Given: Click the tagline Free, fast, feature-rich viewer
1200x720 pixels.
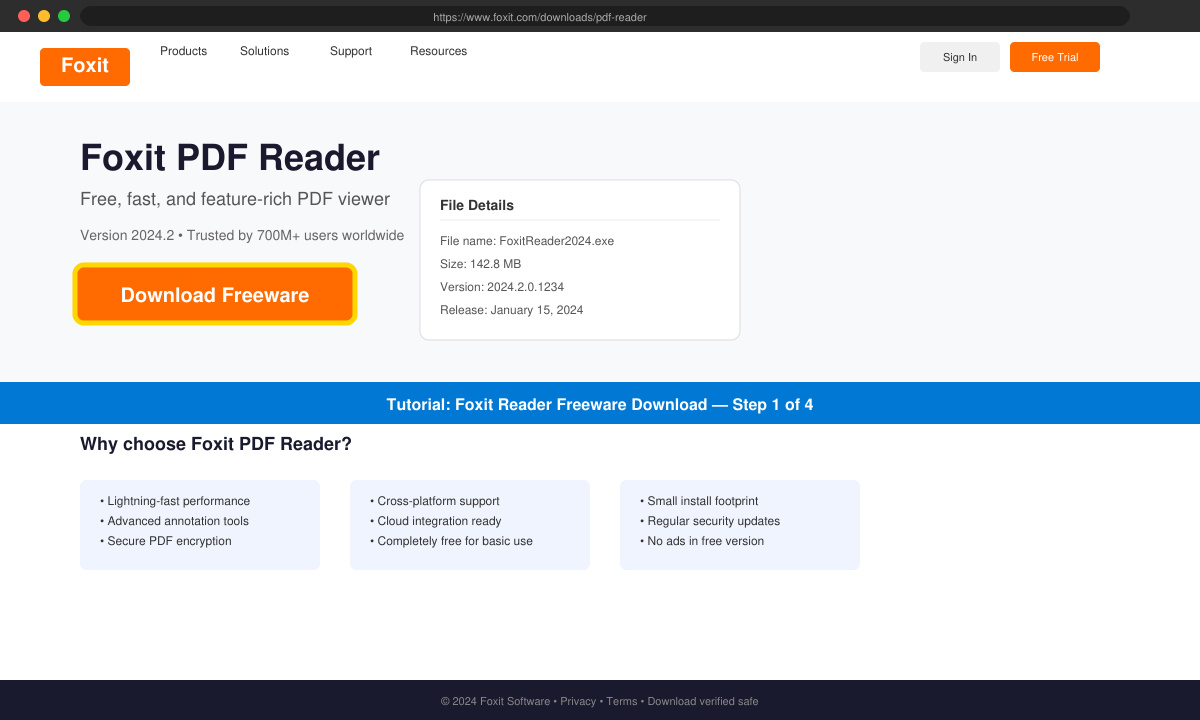Looking at the screenshot, I should [x=235, y=199].
